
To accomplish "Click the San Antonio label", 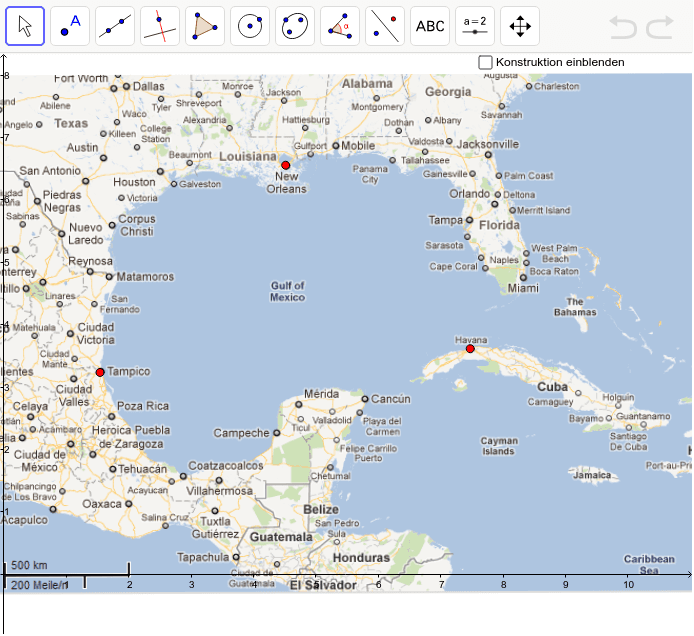I will (50, 171).
